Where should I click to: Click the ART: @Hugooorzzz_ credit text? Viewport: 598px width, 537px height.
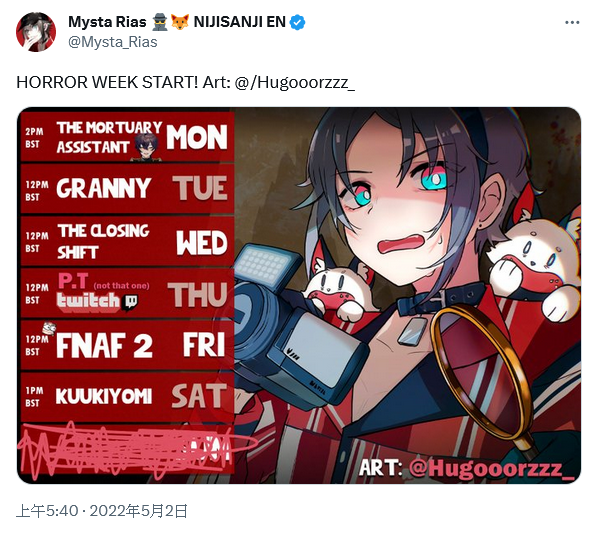point(466,468)
